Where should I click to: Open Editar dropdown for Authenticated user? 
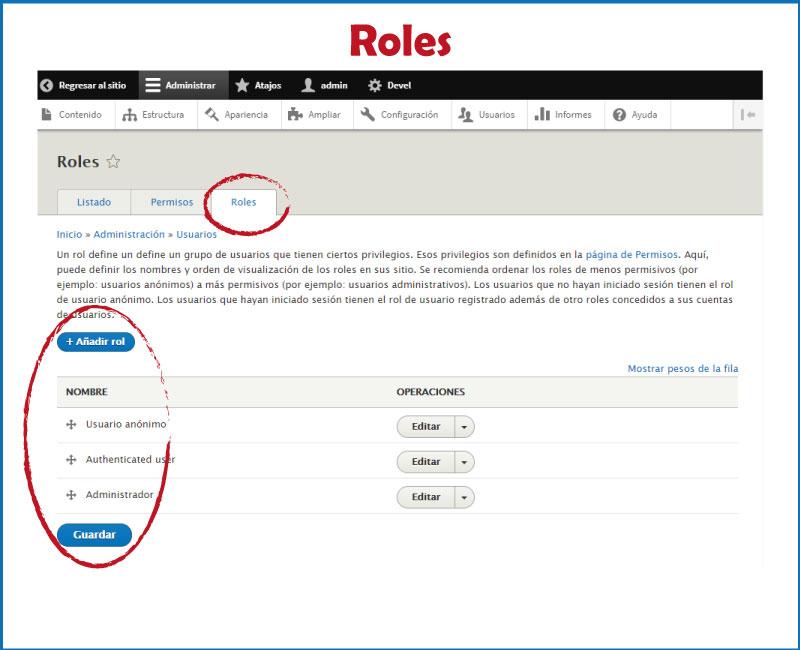(463, 461)
